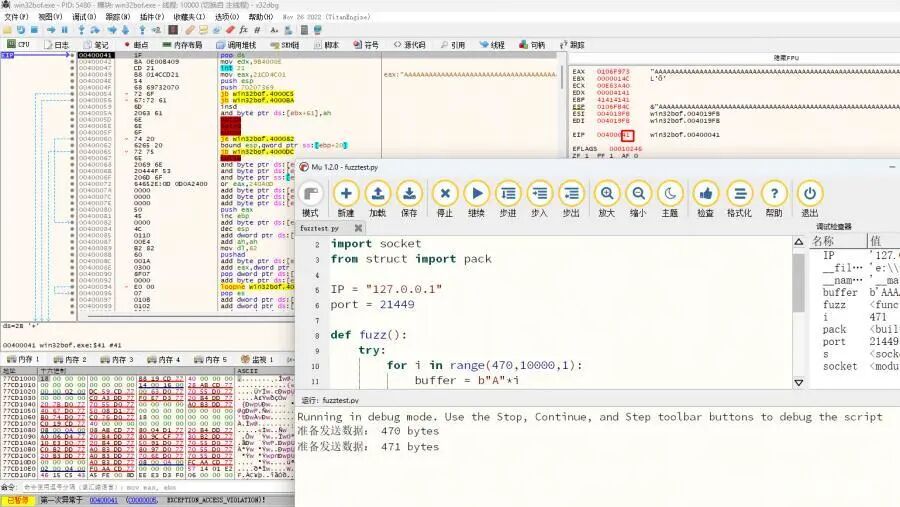Open the 视图 (View) menu in x32dbg
This screenshot has height=507, width=900.
pos(50,17)
